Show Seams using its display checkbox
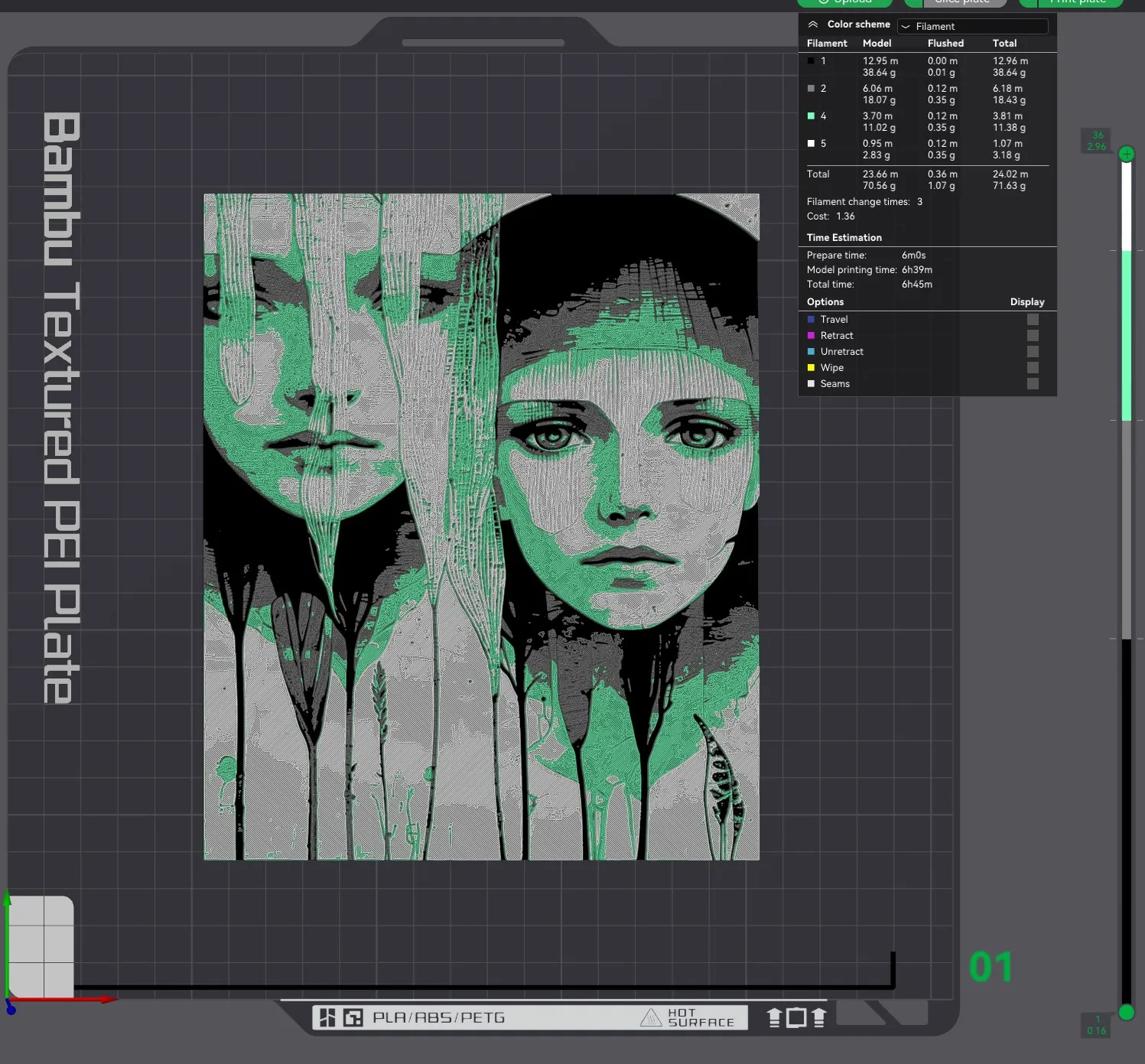Viewport: 1145px width, 1064px height. click(1033, 384)
